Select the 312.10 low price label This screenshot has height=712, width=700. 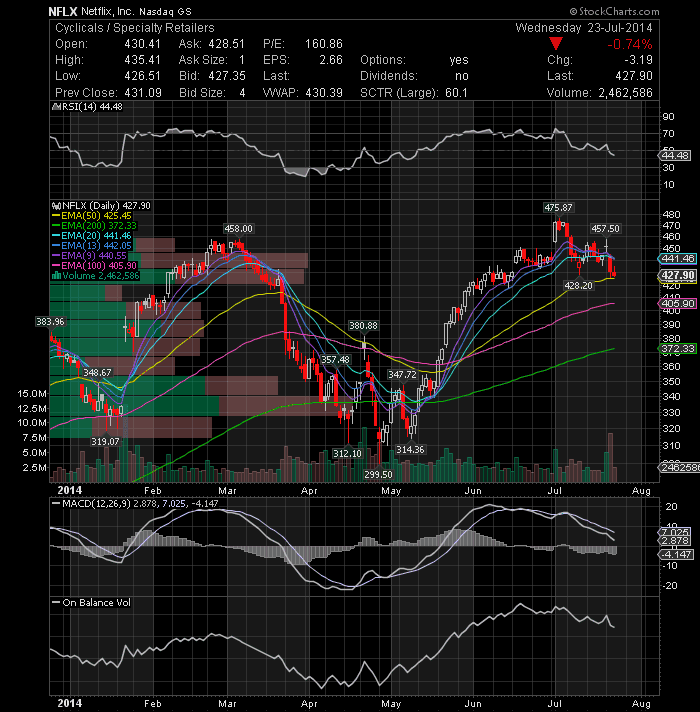point(347,453)
